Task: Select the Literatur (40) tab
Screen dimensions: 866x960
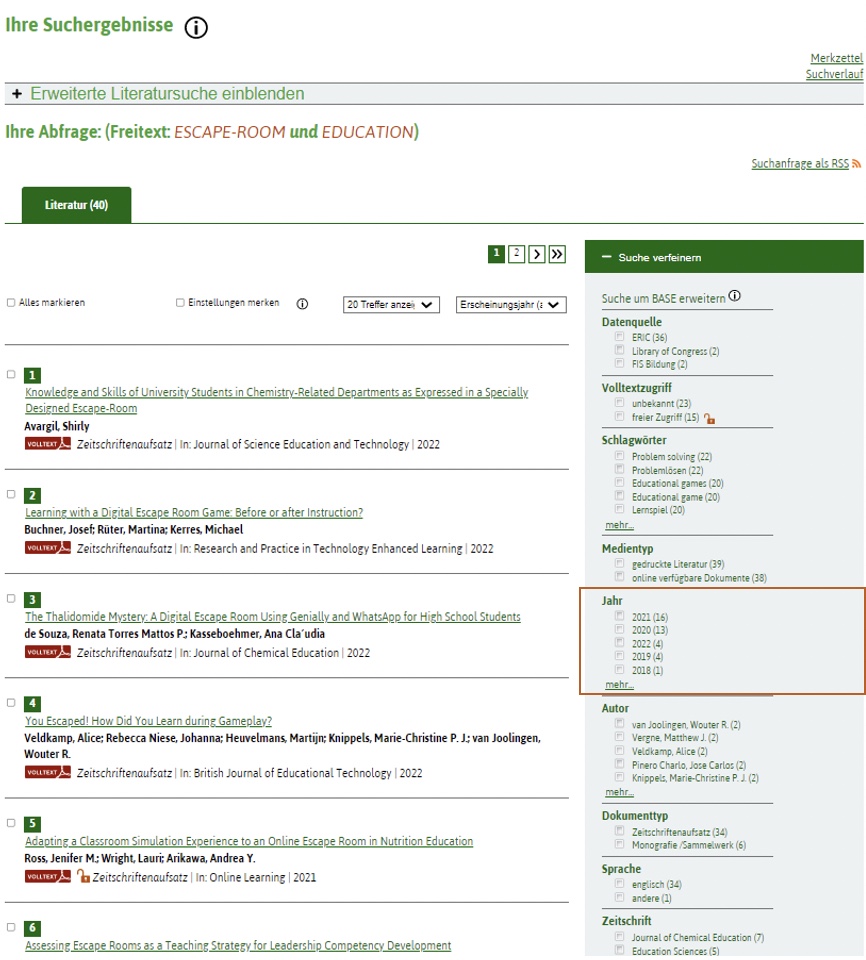Action: [76, 205]
